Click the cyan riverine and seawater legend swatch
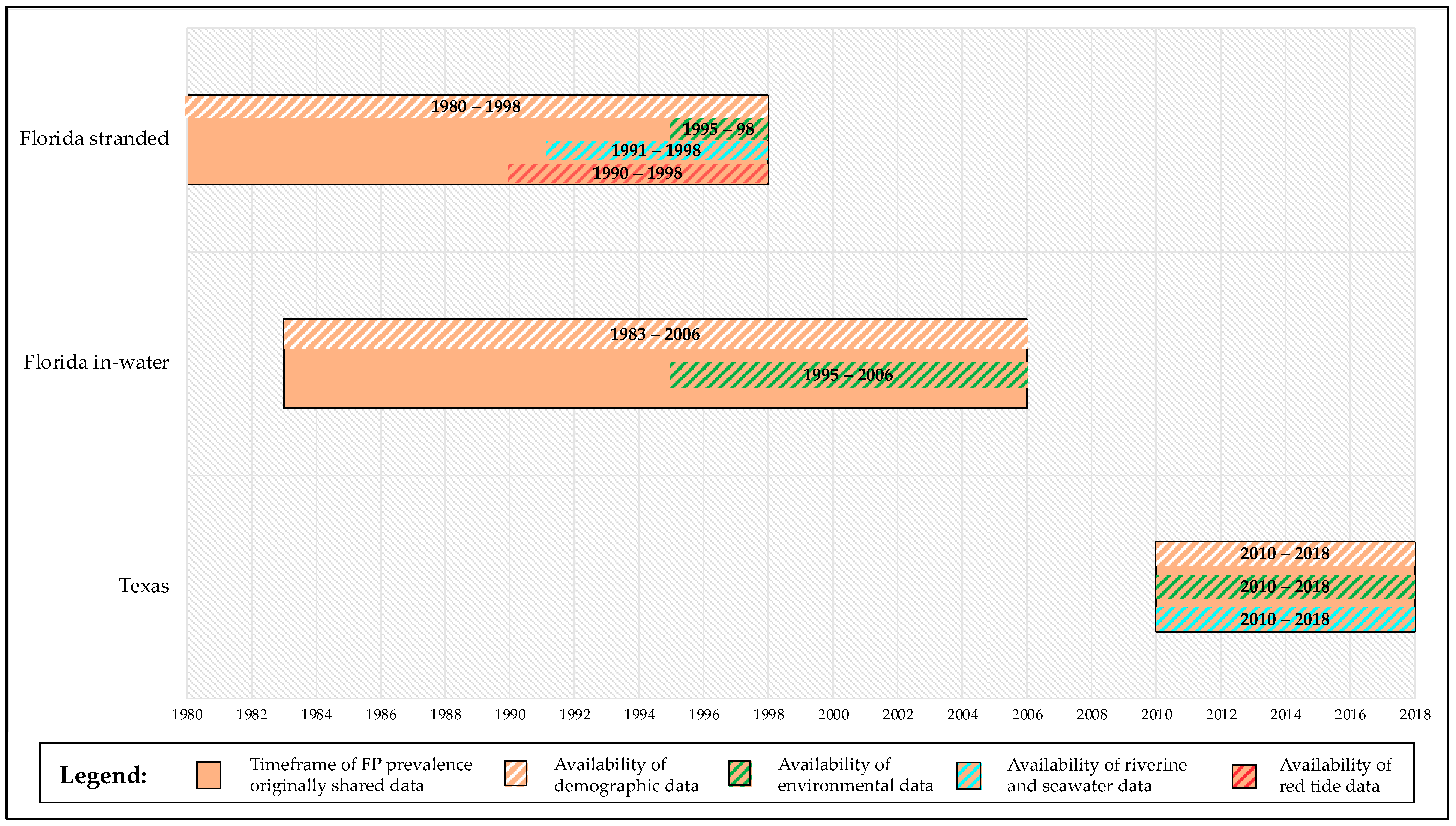Viewport: 1456px width, 826px height. click(969, 776)
